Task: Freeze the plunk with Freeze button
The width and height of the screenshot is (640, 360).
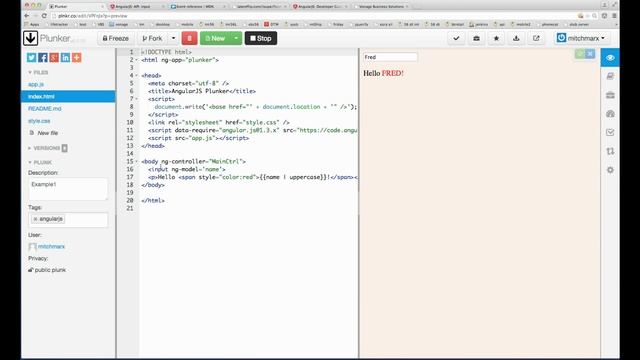Action: pyautogui.click(x=116, y=38)
